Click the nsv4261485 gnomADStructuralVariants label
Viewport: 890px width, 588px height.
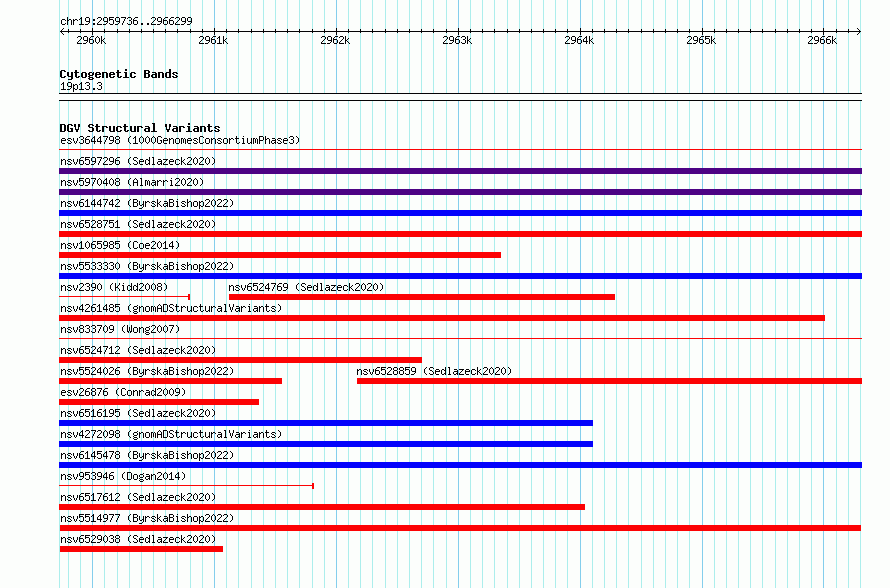click(171, 308)
